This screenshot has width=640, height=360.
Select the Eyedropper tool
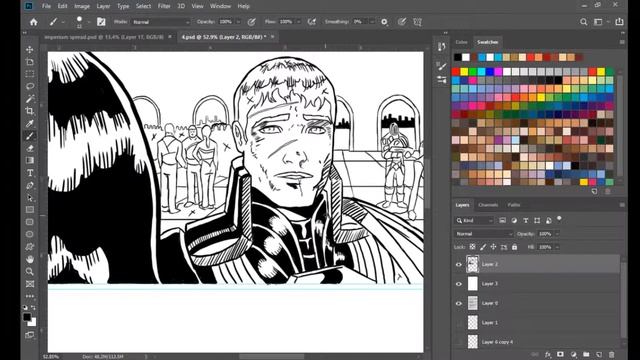click(x=30, y=123)
